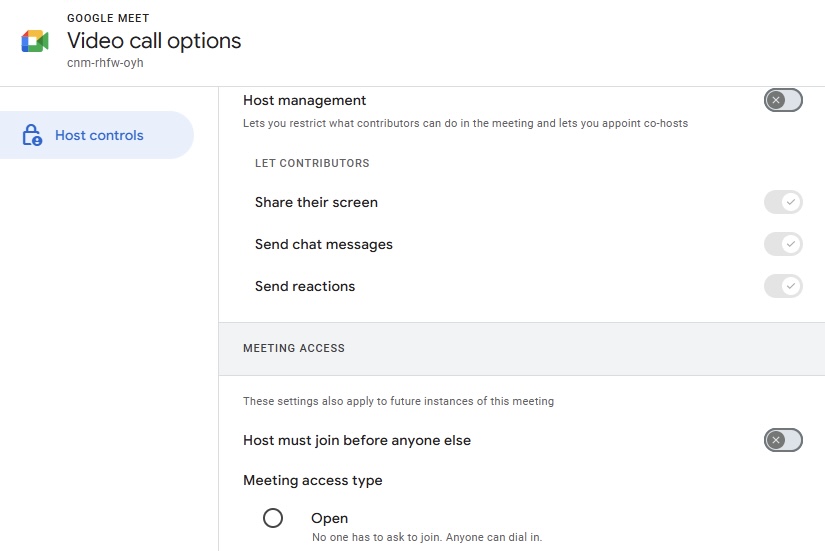The height and width of the screenshot is (551, 825).
Task: Open the Host controls sidebar tab
Action: click(97, 135)
